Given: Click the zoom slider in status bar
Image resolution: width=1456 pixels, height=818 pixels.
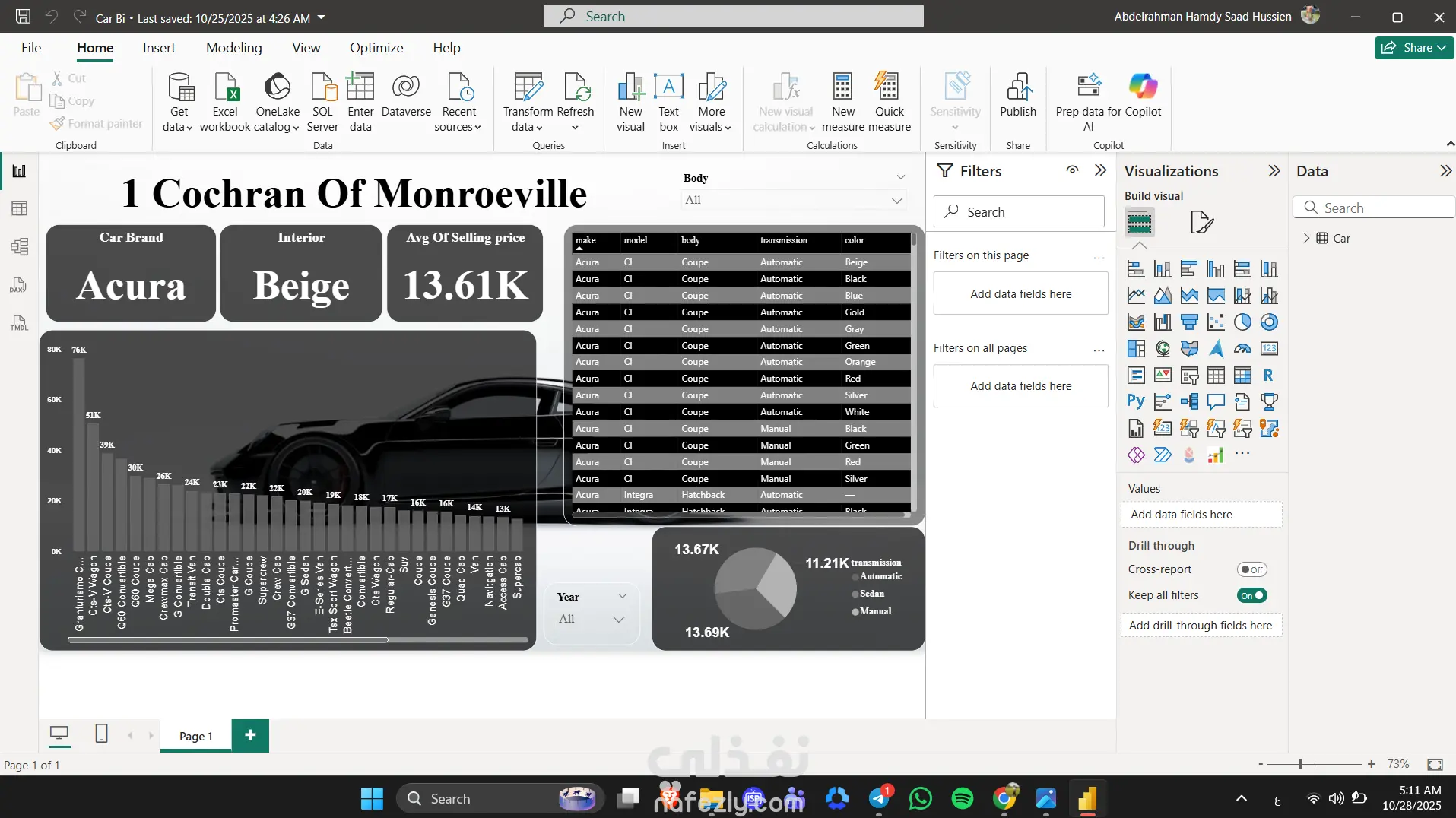Looking at the screenshot, I should (x=1300, y=764).
